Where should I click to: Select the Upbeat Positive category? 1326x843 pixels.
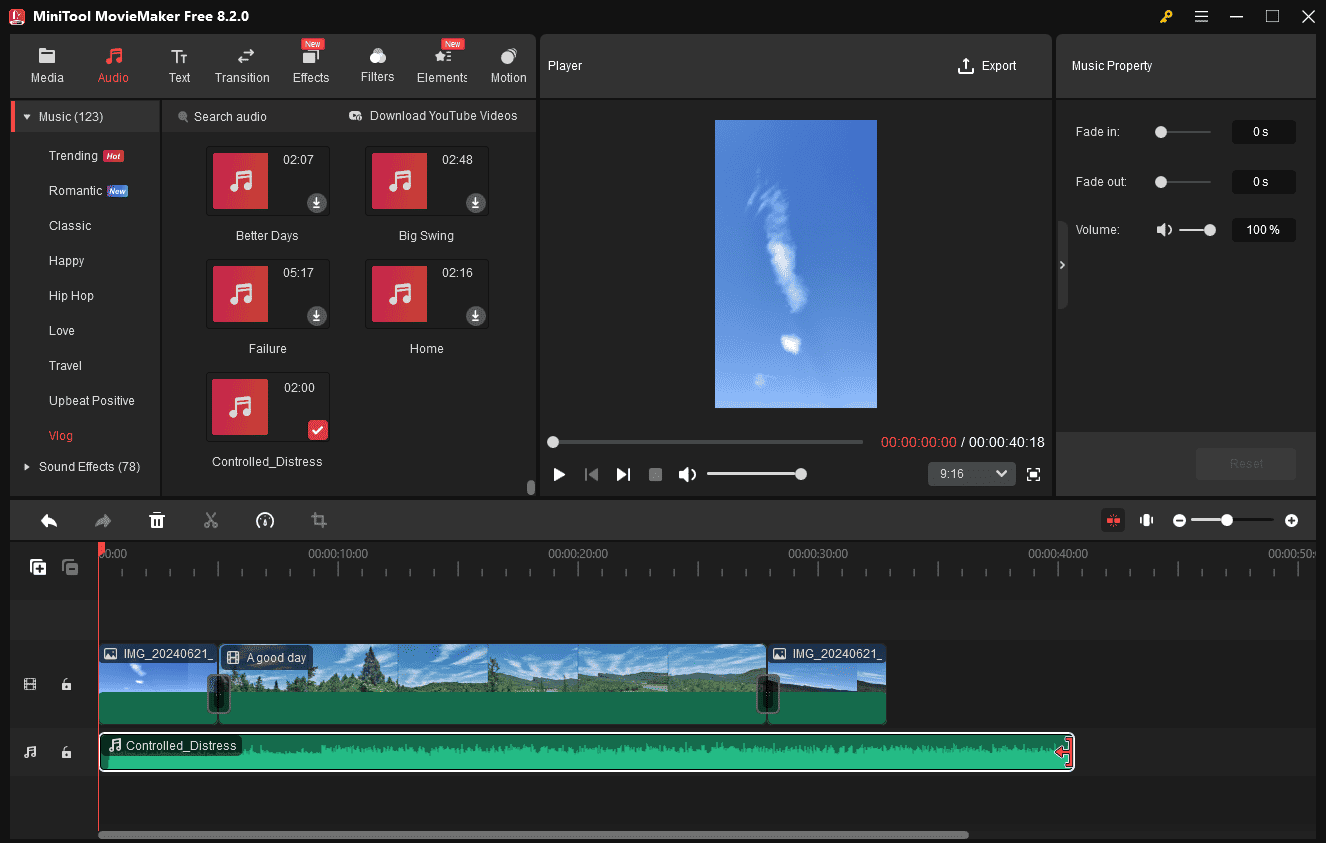point(92,401)
